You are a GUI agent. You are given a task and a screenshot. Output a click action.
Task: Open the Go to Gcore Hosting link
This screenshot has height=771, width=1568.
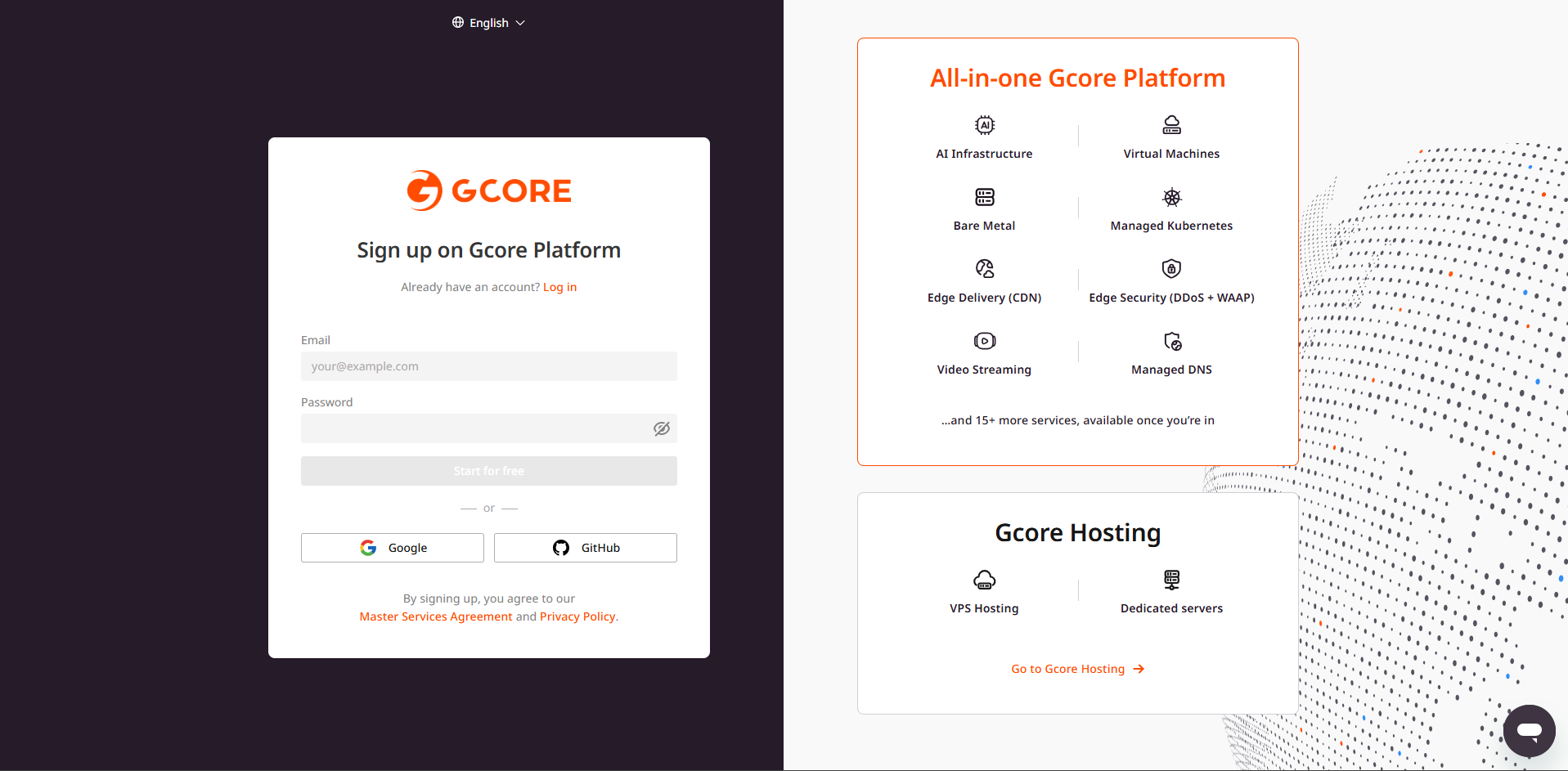click(1077, 669)
